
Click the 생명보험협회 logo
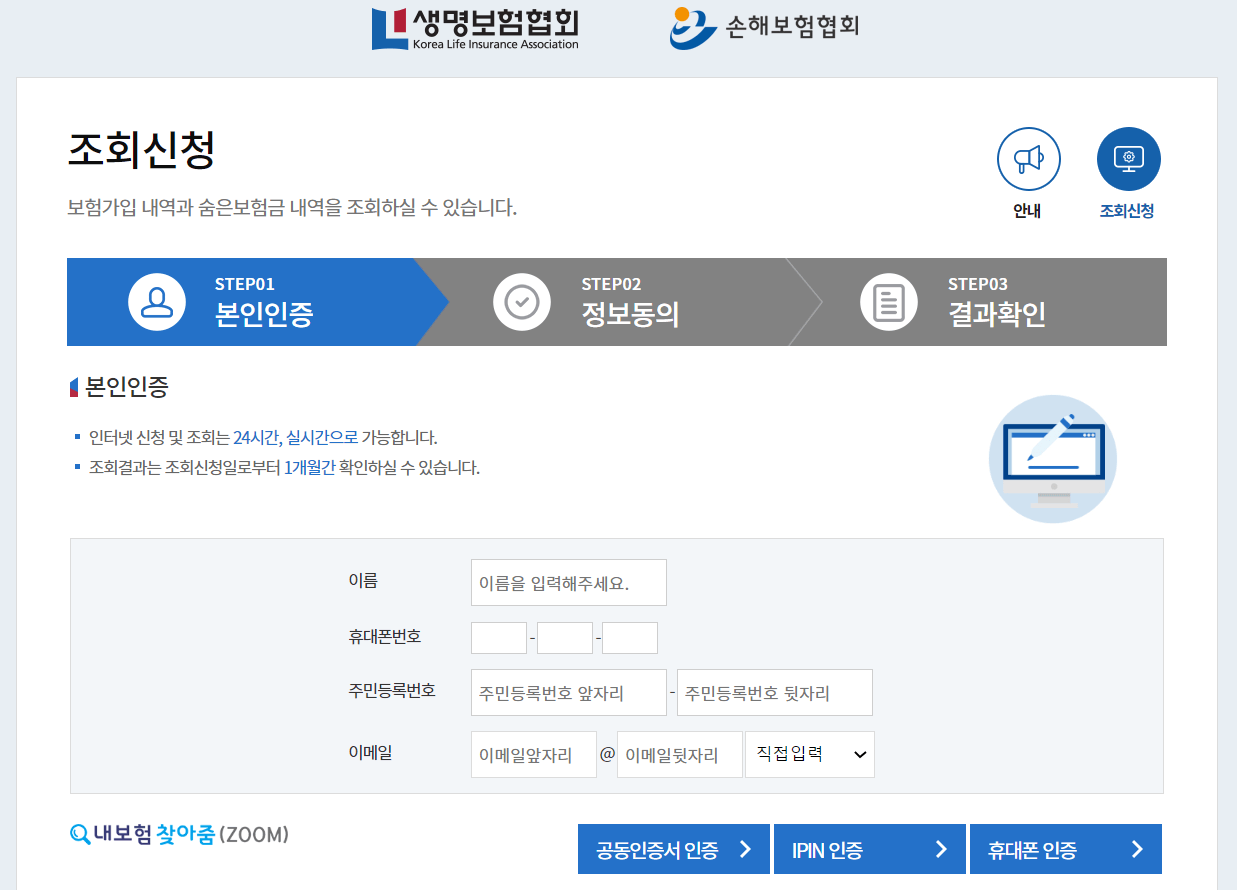(475, 27)
